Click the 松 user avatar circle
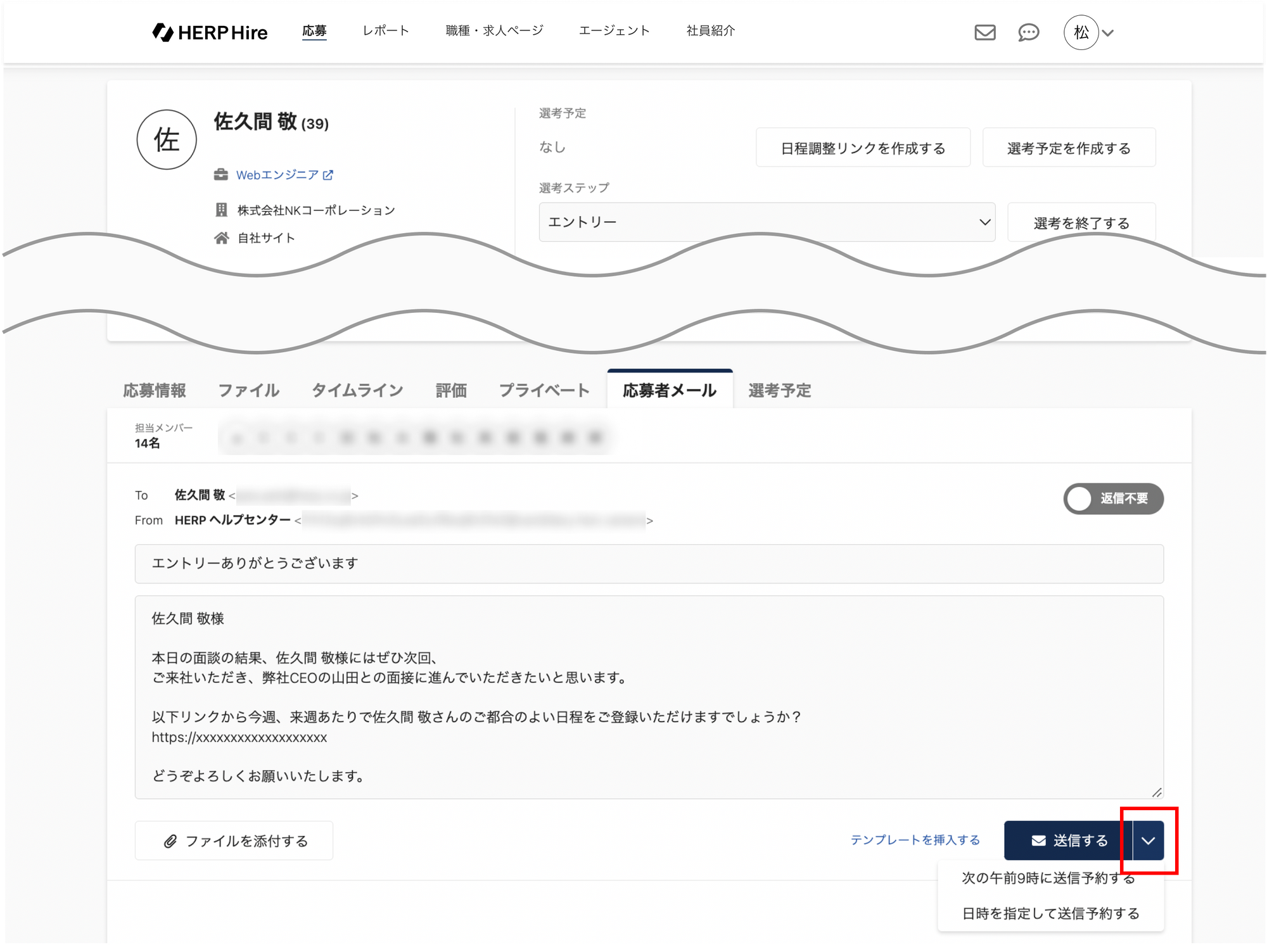The height and width of the screenshot is (952, 1267). tap(1081, 32)
